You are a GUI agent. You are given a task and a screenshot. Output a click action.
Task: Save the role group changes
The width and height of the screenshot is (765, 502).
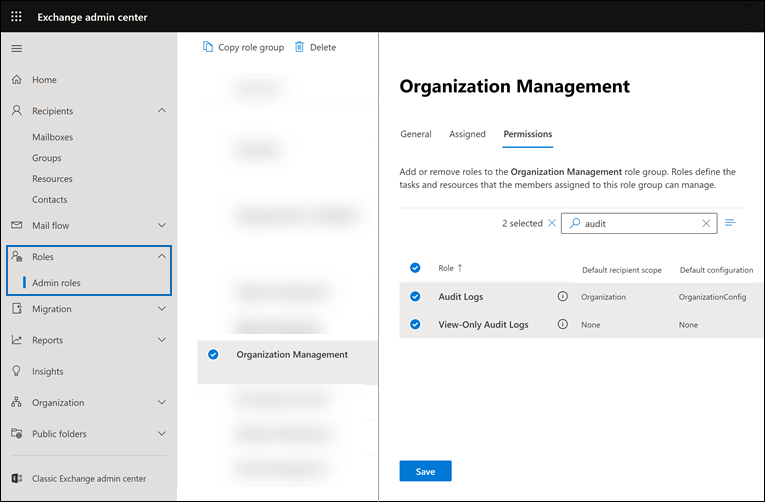pyautogui.click(x=425, y=471)
